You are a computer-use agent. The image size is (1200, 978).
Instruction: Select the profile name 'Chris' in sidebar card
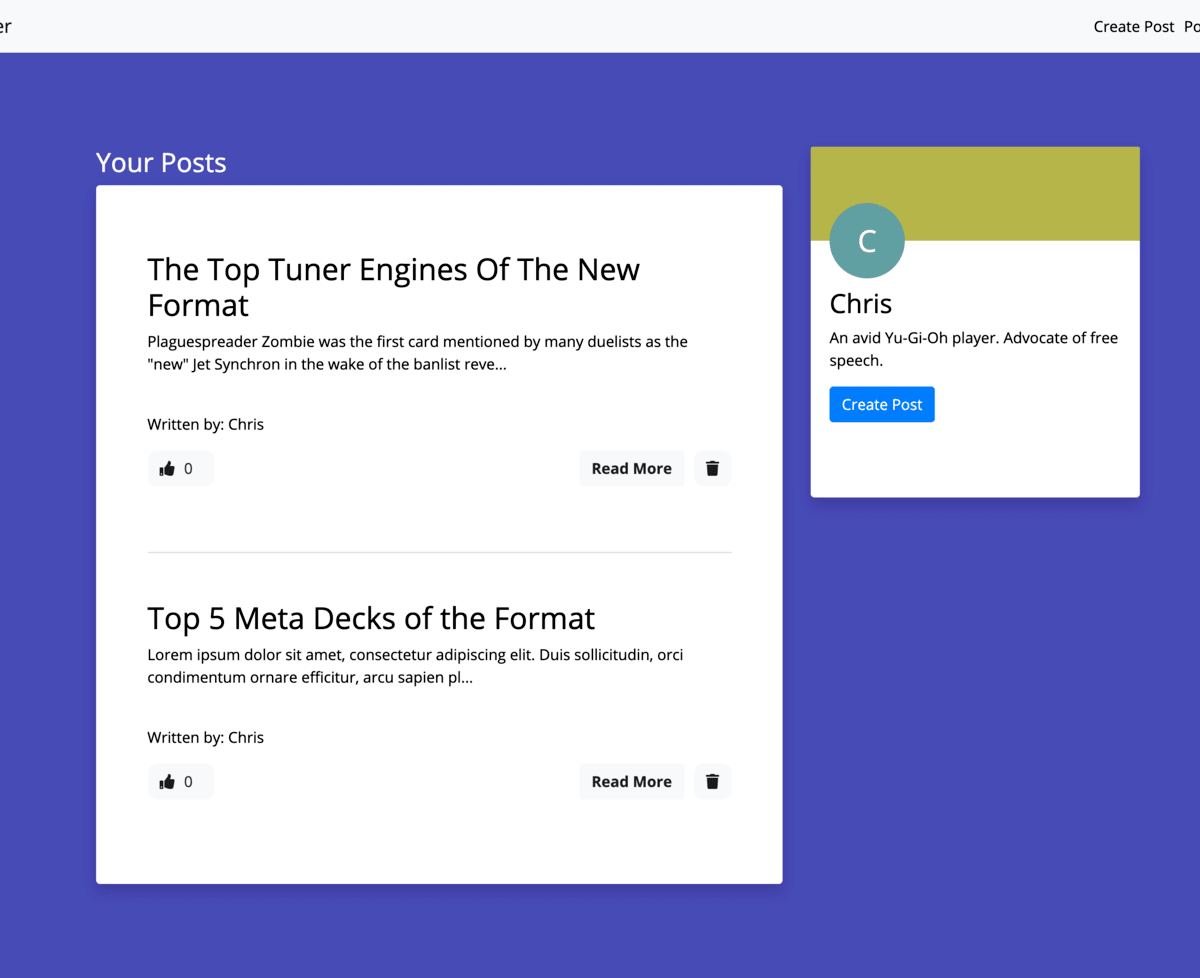click(861, 304)
